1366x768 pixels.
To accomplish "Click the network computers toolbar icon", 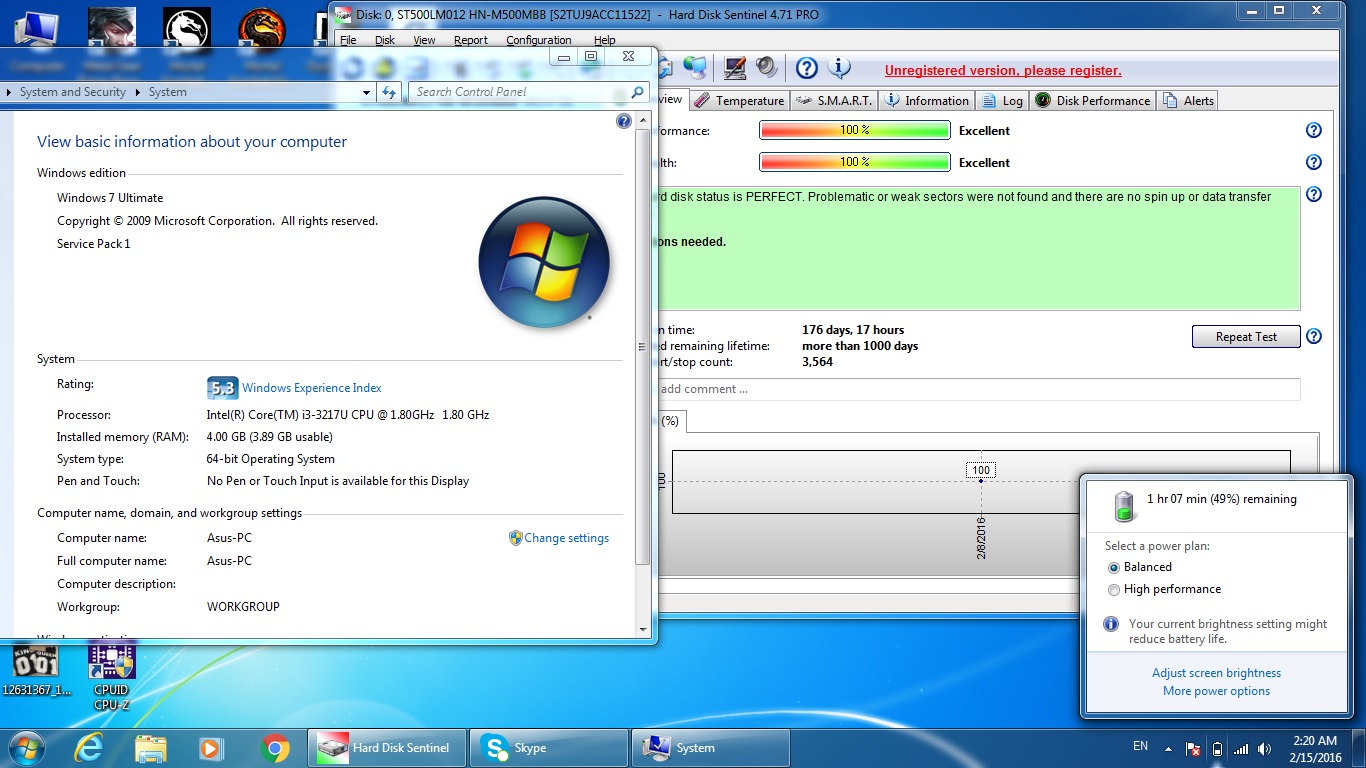I will click(695, 68).
